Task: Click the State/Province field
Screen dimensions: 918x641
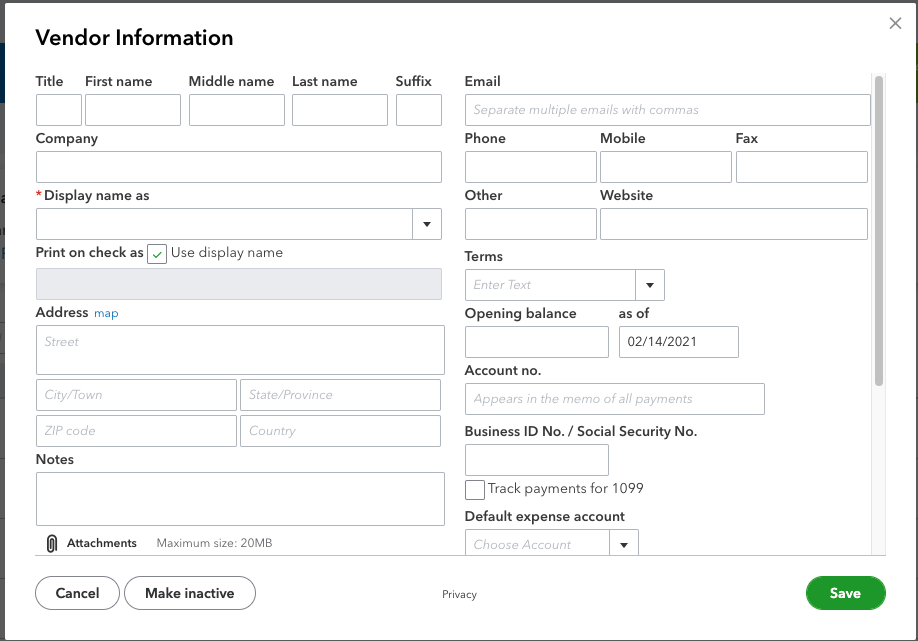Action: 340,395
